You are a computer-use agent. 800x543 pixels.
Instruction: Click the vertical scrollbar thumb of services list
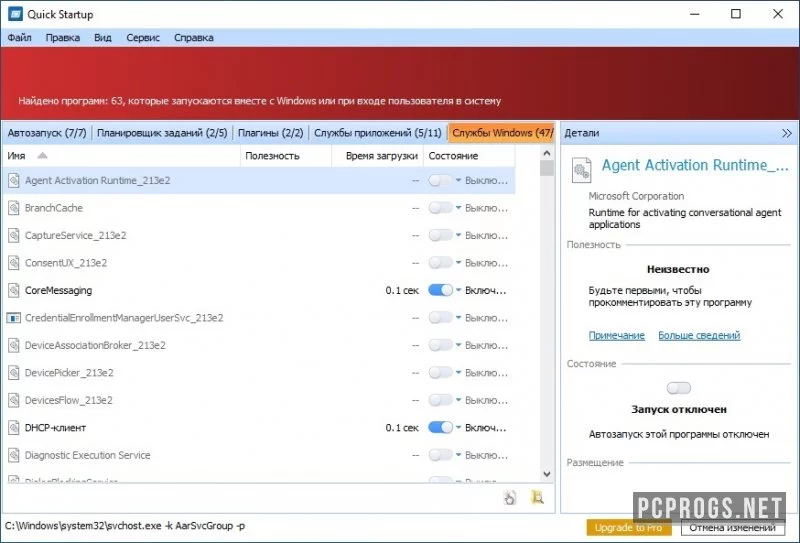click(x=547, y=168)
